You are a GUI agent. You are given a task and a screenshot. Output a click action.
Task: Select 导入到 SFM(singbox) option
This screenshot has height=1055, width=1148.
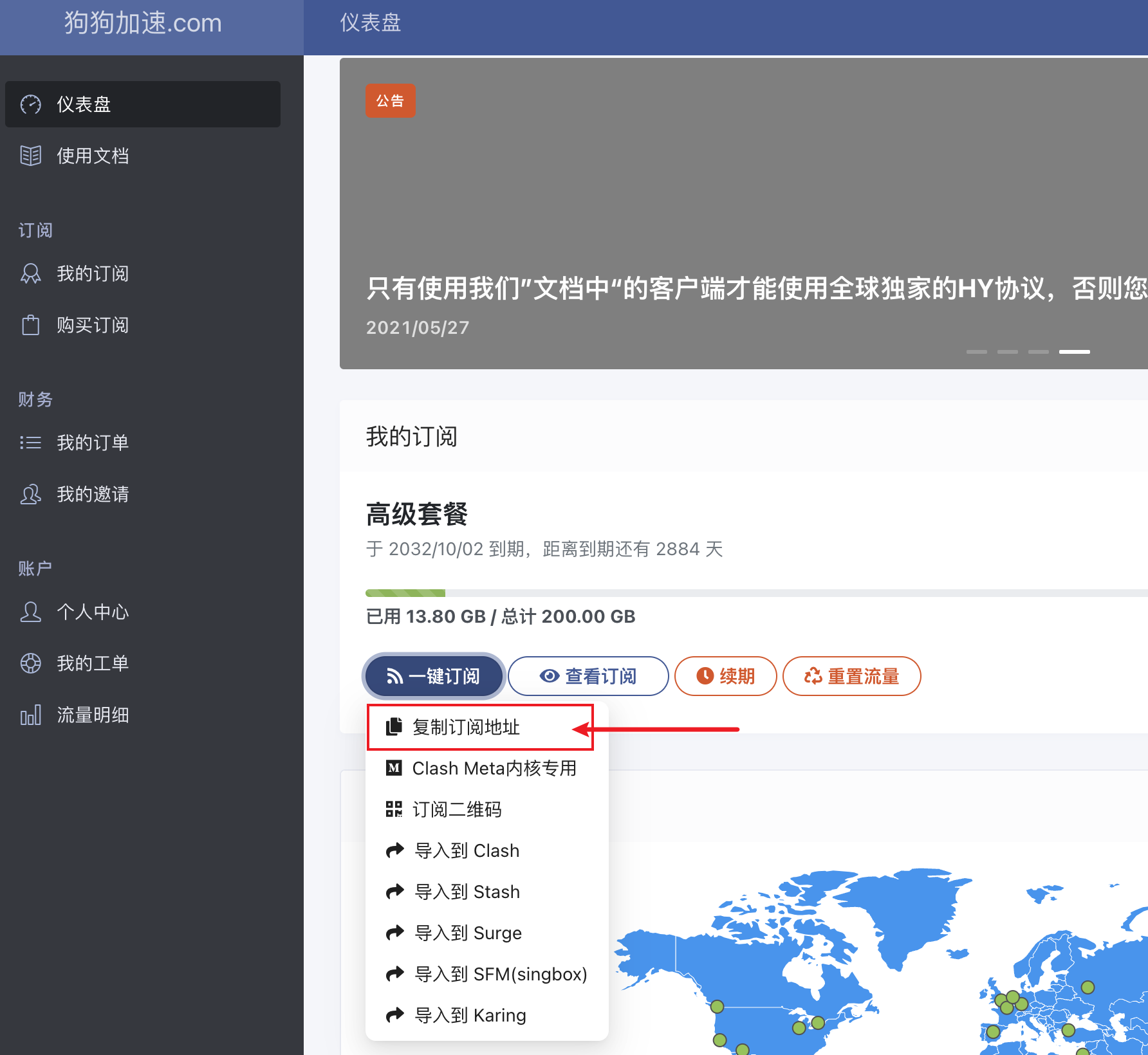500,974
